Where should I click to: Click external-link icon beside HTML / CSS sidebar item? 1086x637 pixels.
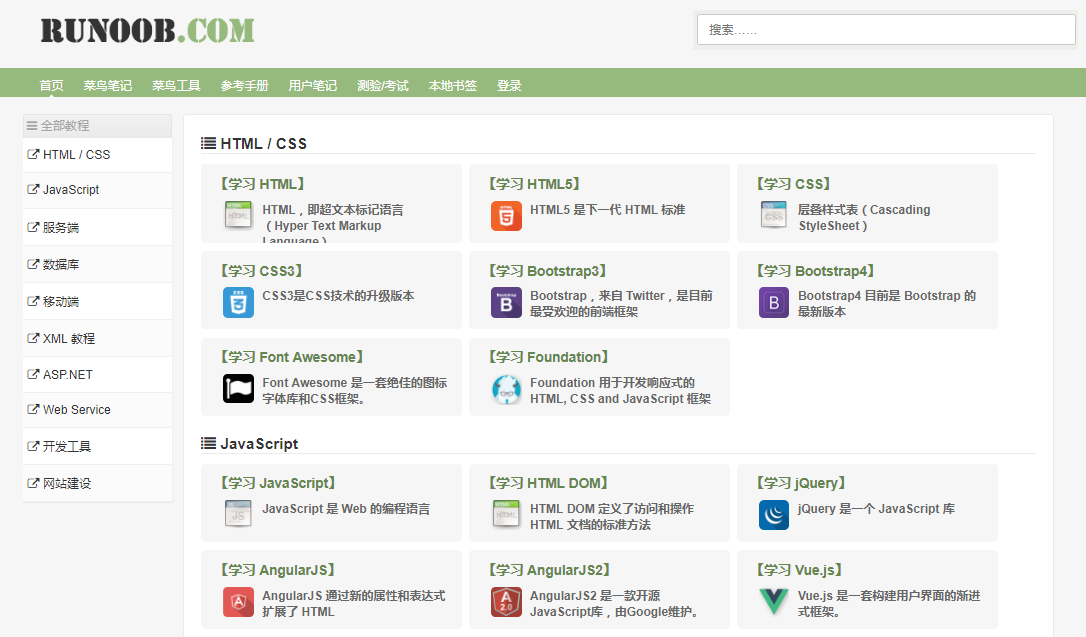tap(33, 154)
